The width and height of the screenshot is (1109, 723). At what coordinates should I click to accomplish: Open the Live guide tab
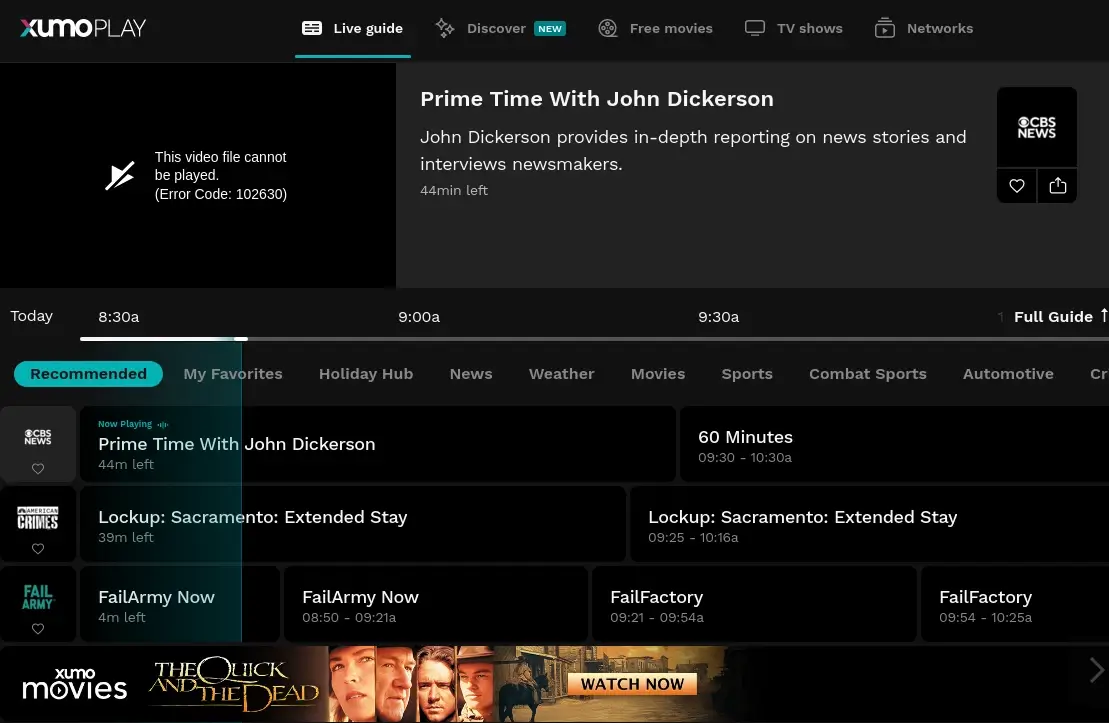click(352, 28)
